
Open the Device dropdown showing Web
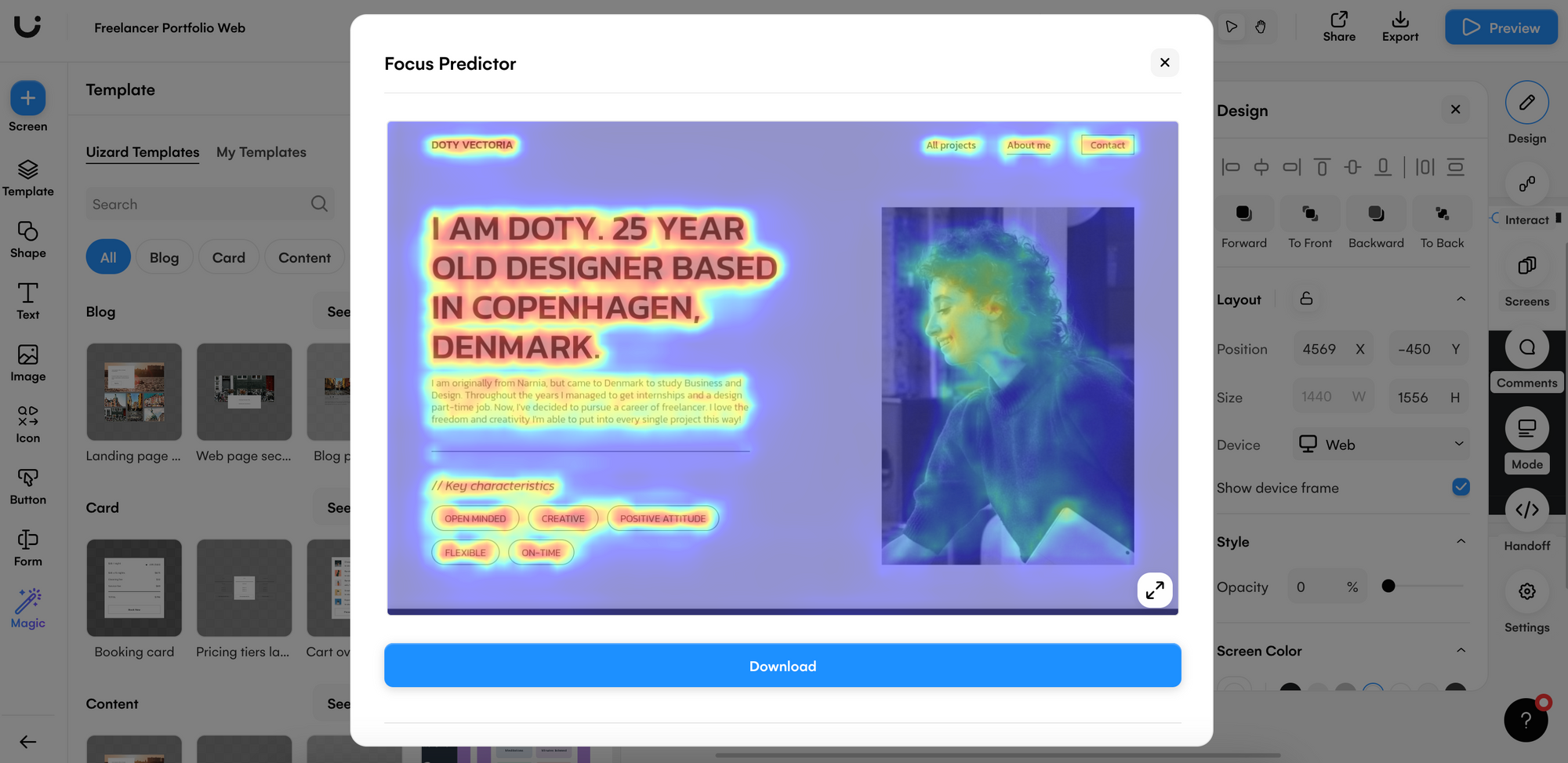(x=1381, y=445)
